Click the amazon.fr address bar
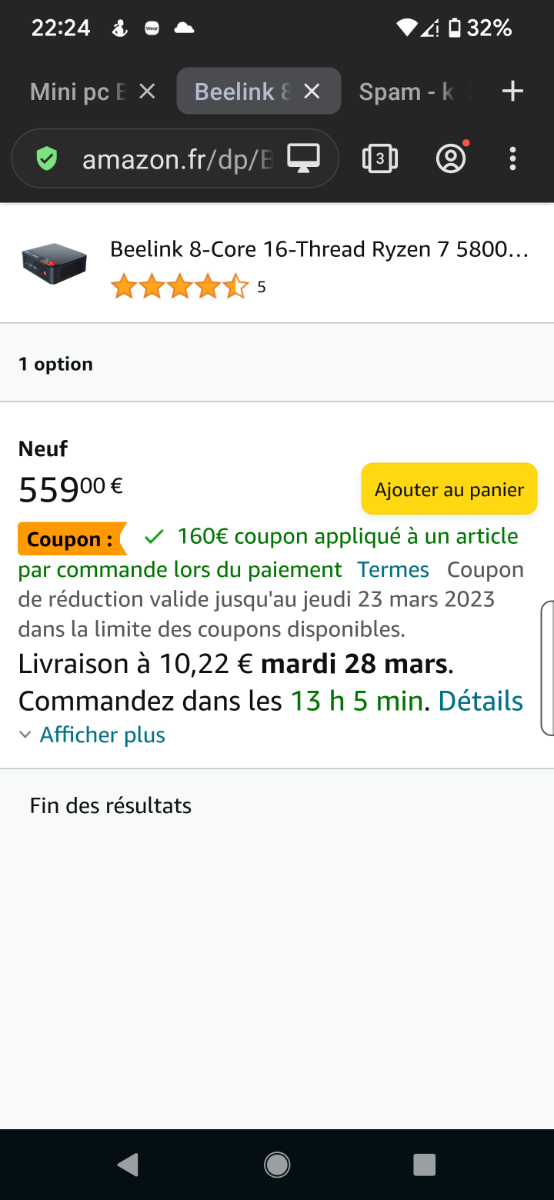The width and height of the screenshot is (554, 1200). pyautogui.click(x=176, y=158)
